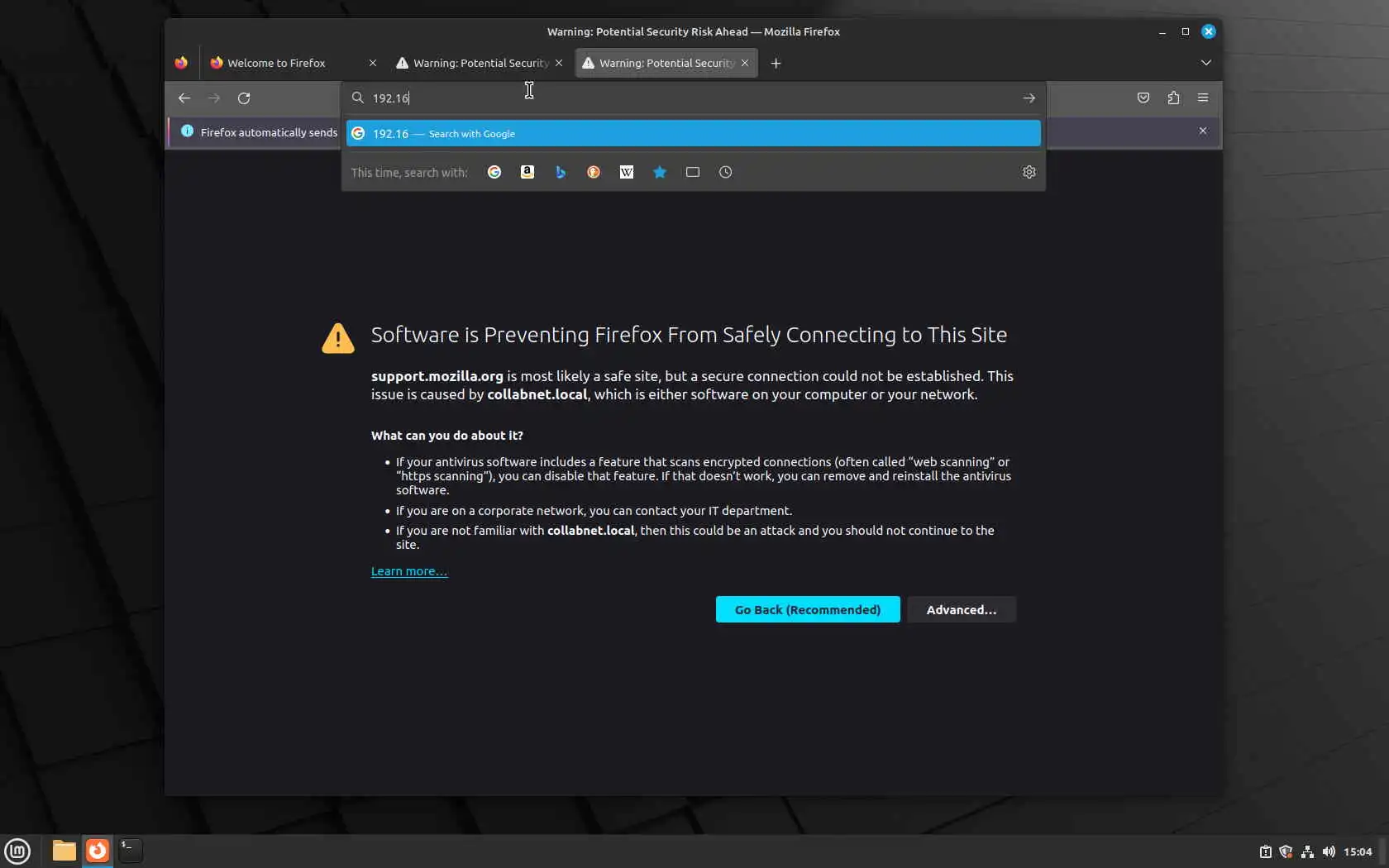Viewport: 1389px width, 868px height.
Task: Search this time with Google
Action: 494,172
